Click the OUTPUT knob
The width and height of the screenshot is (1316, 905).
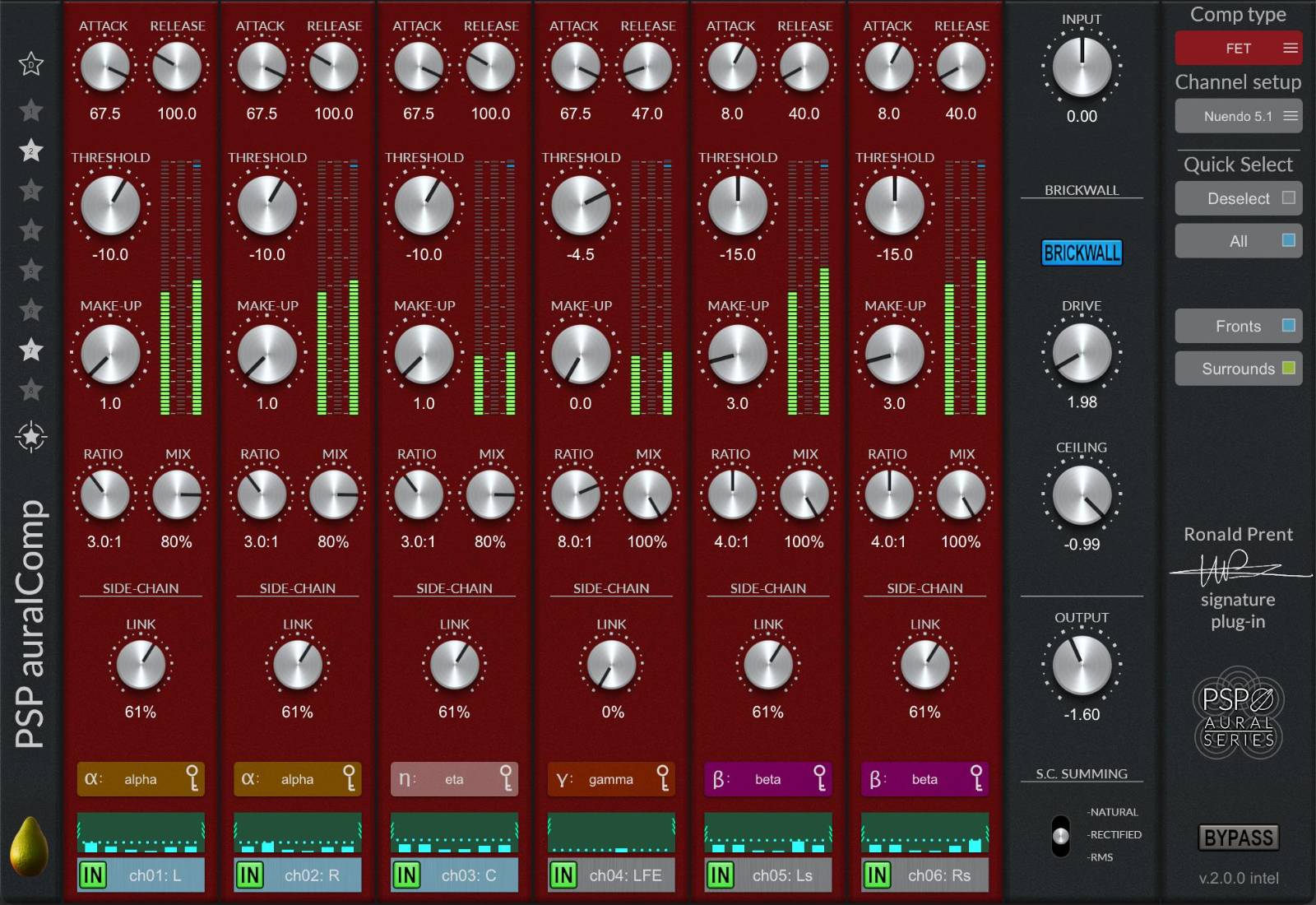click(1082, 665)
